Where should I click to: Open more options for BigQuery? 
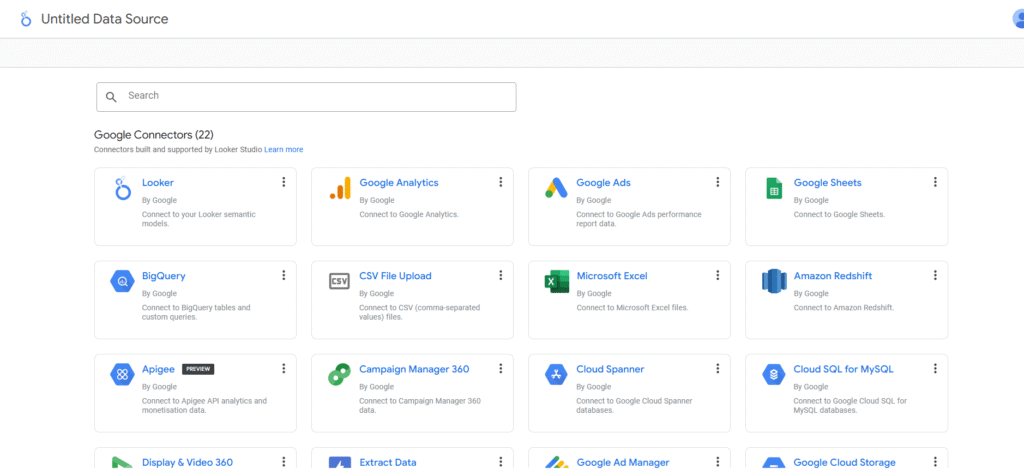pos(283,276)
